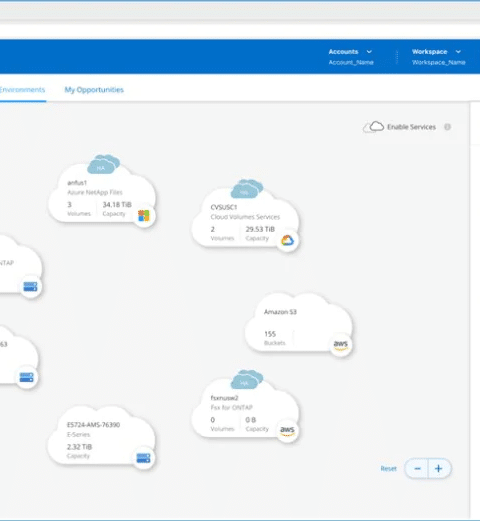Click Enable Services label
This screenshot has height=521, width=480.
411,127
